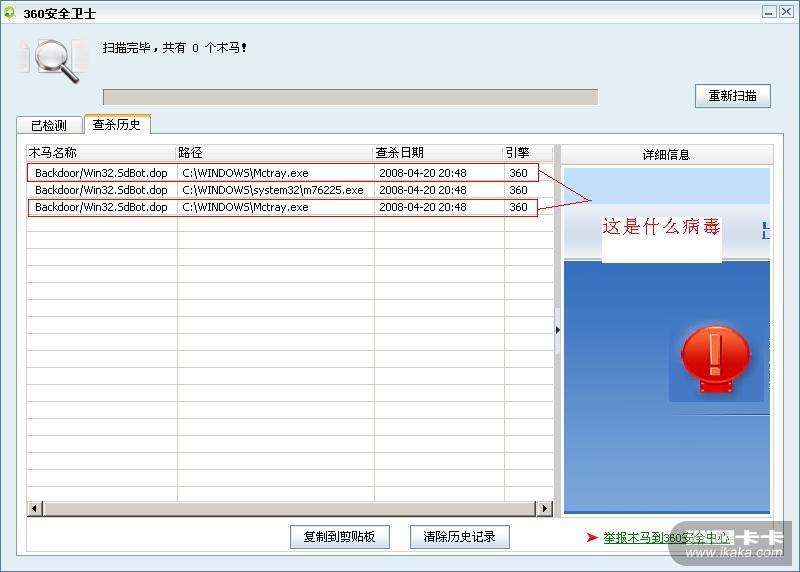The height and width of the screenshot is (572, 800).
Task: Click trojan name in second table row
Action: pyautogui.click(x=101, y=190)
